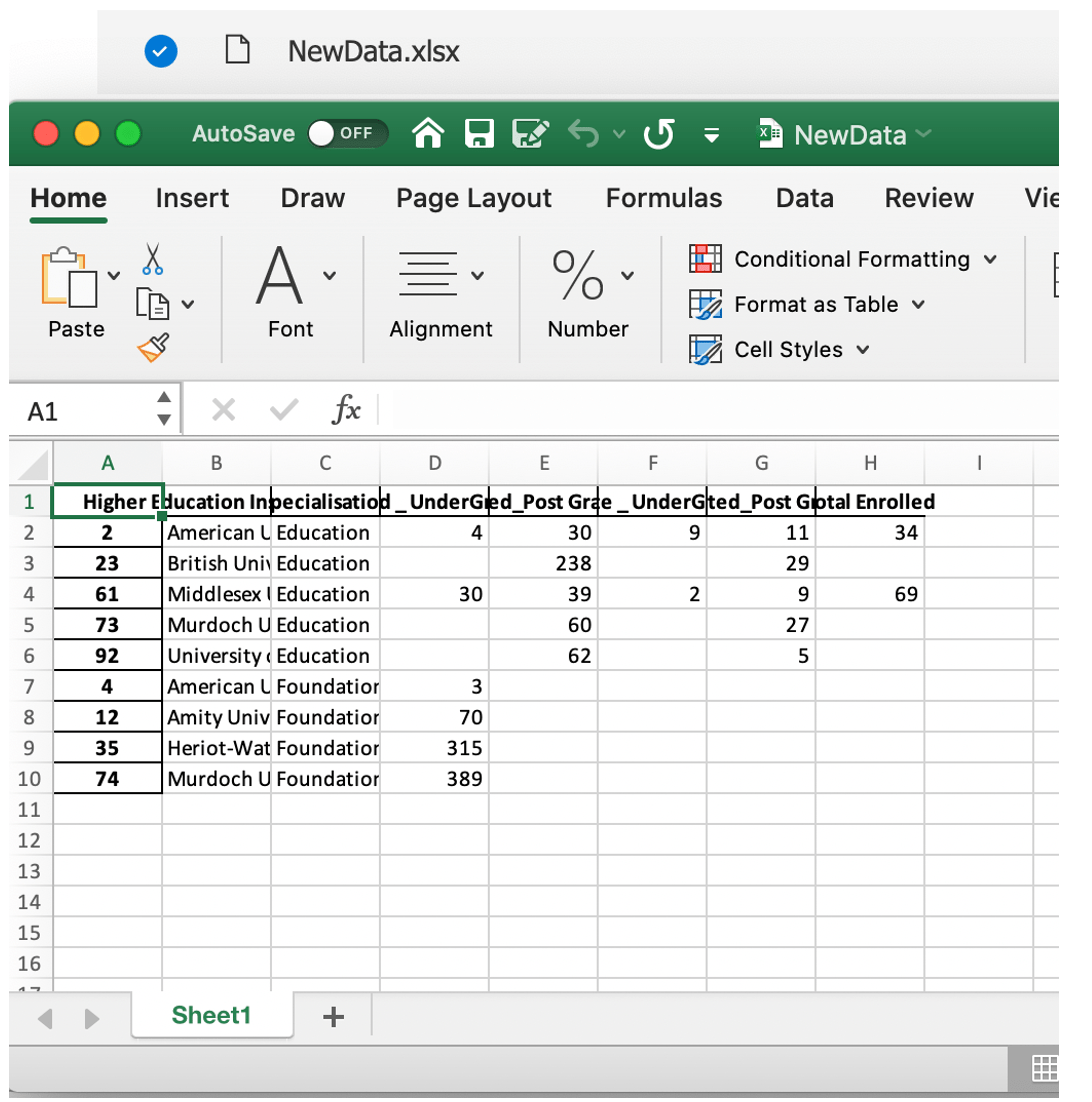
Task: Click the Home icon in the toolbar
Action: [x=428, y=134]
